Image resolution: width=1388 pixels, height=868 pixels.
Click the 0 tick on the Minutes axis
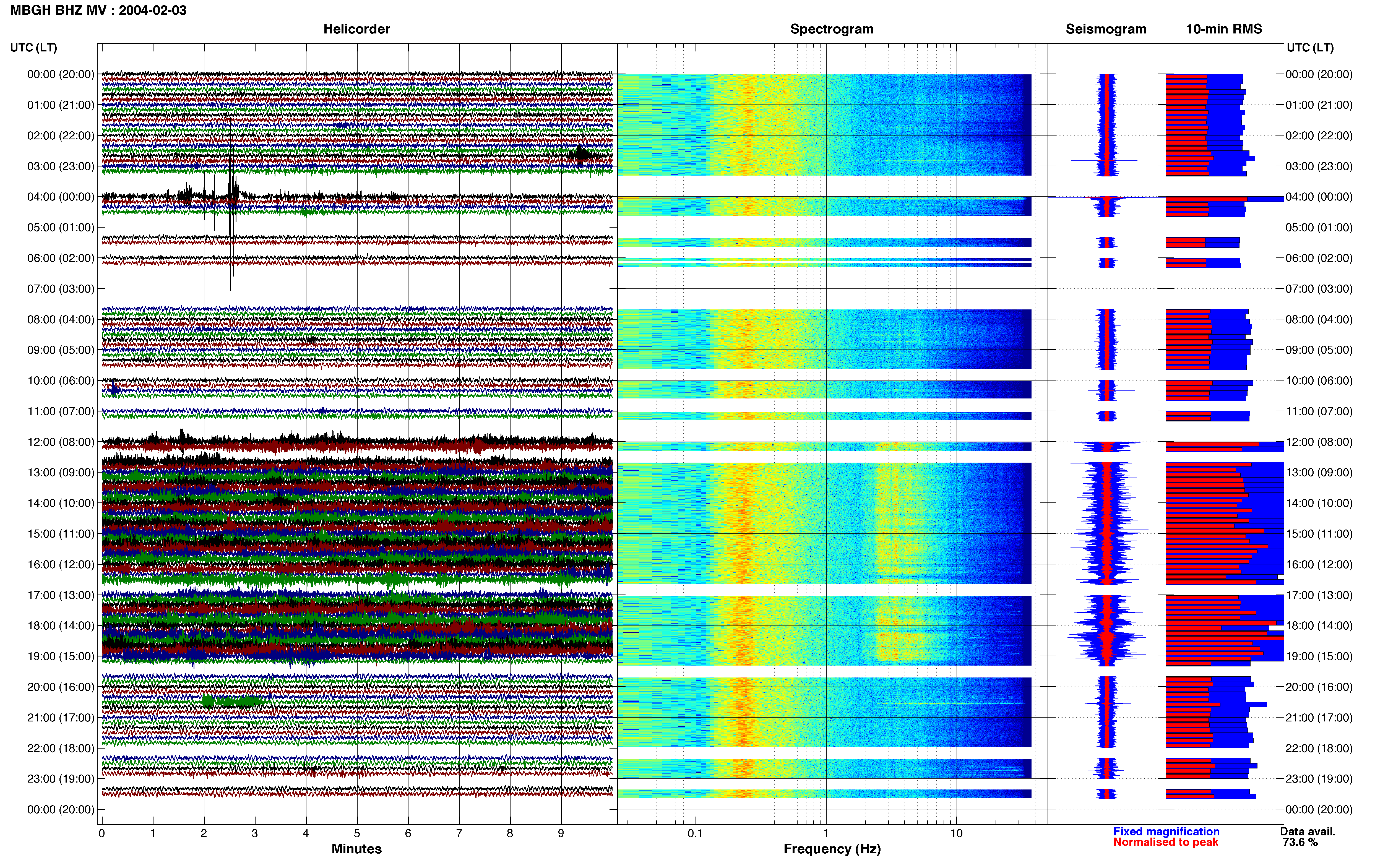point(101,833)
